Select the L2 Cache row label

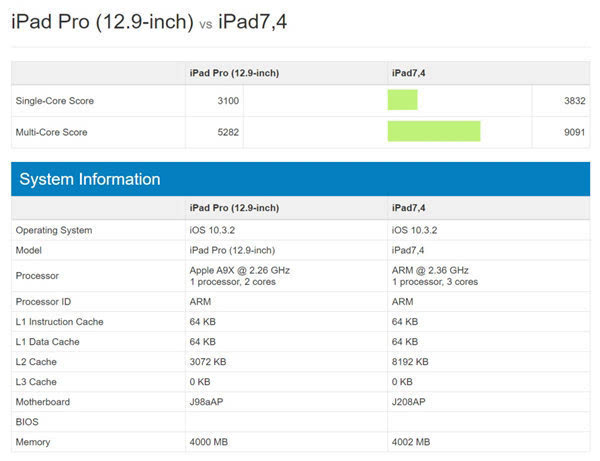click(x=36, y=362)
